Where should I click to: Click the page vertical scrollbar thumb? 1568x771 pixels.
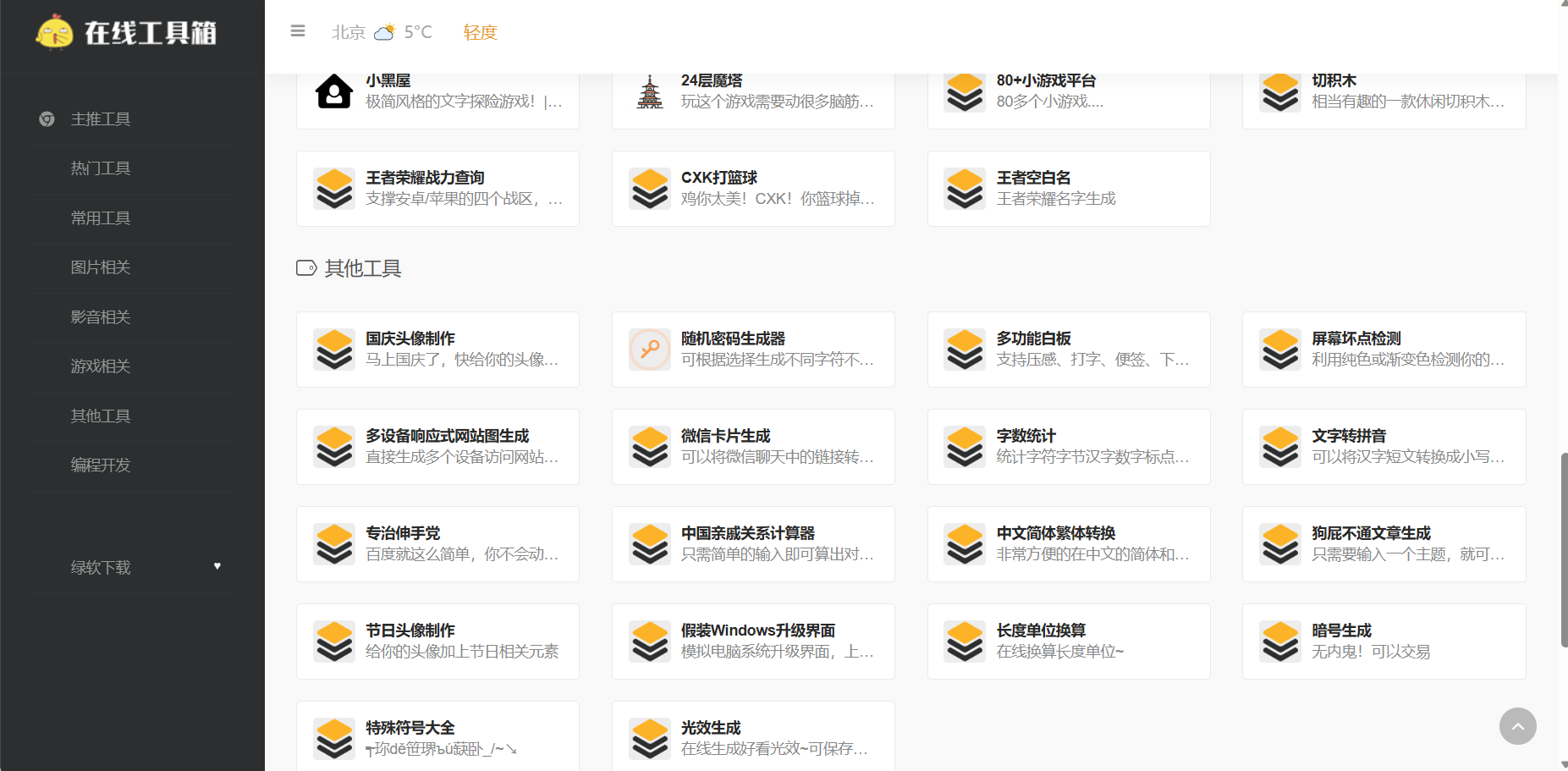(1563, 550)
